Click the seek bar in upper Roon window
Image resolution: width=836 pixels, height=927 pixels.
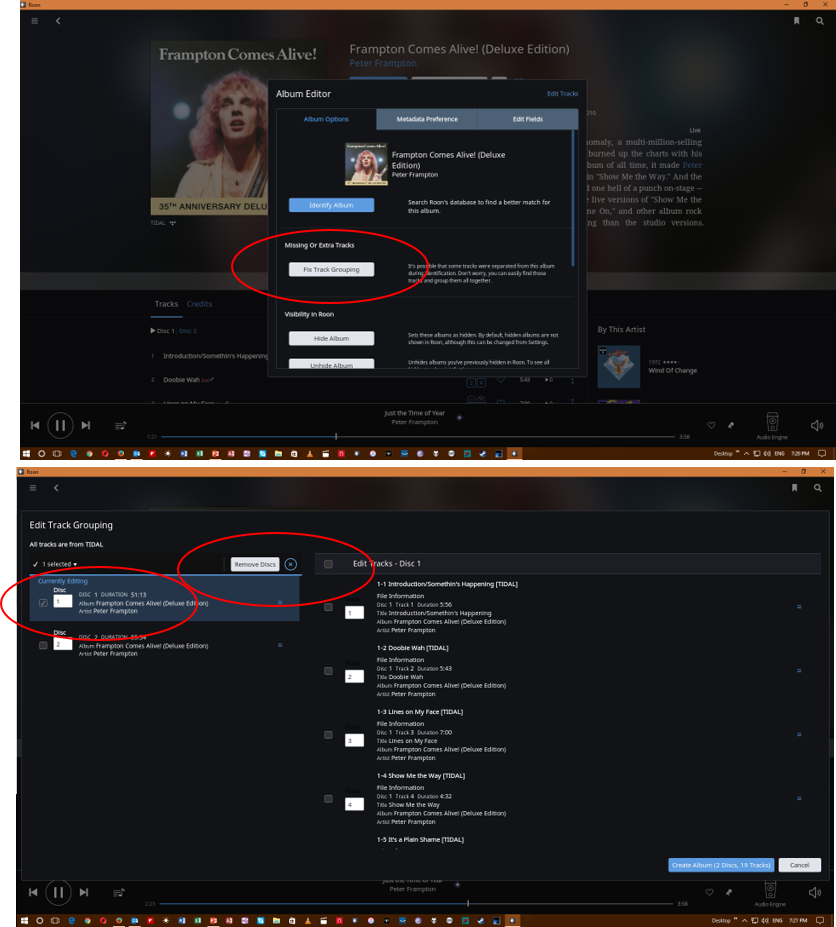417,437
